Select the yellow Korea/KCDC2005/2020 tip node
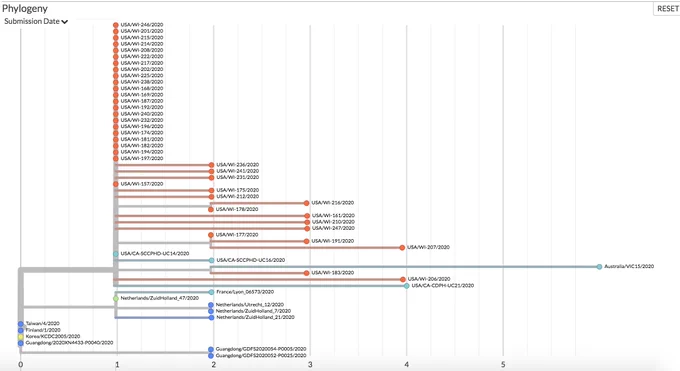This screenshot has width=680, height=371. tap(20, 337)
